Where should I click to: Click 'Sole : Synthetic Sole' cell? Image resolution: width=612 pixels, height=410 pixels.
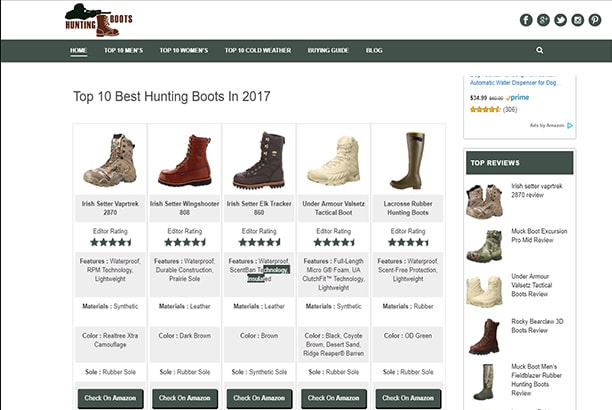(259, 372)
